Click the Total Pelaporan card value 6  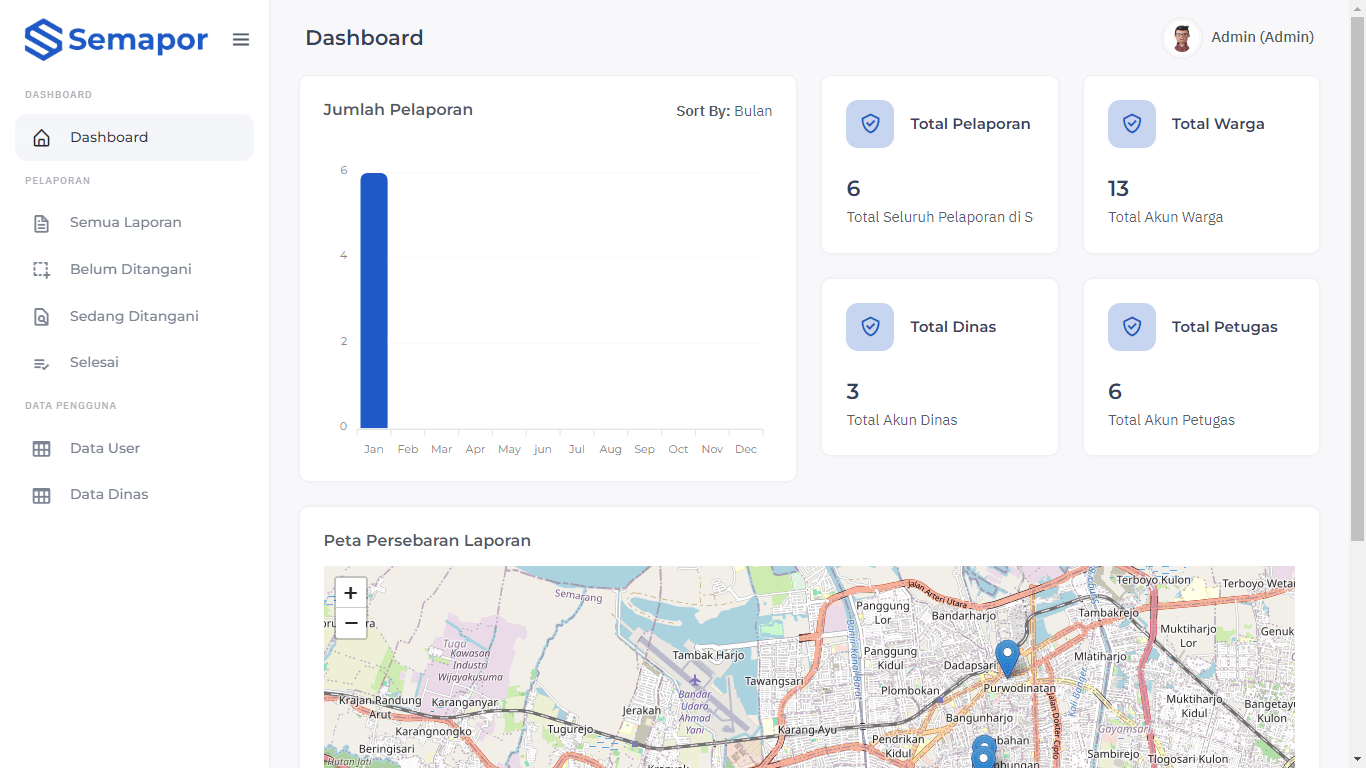(853, 188)
